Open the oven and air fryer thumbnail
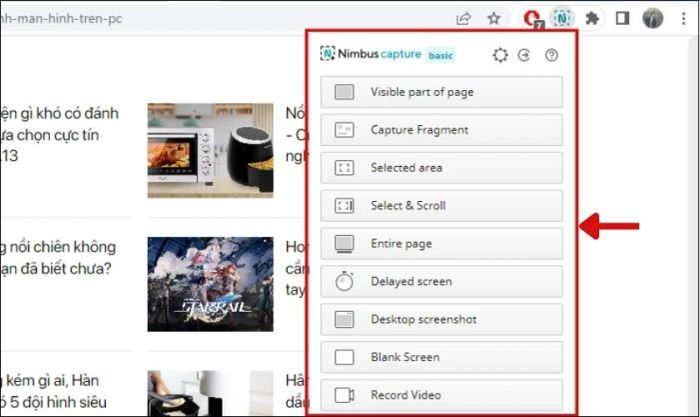The height and width of the screenshot is (417, 700). tap(210, 150)
